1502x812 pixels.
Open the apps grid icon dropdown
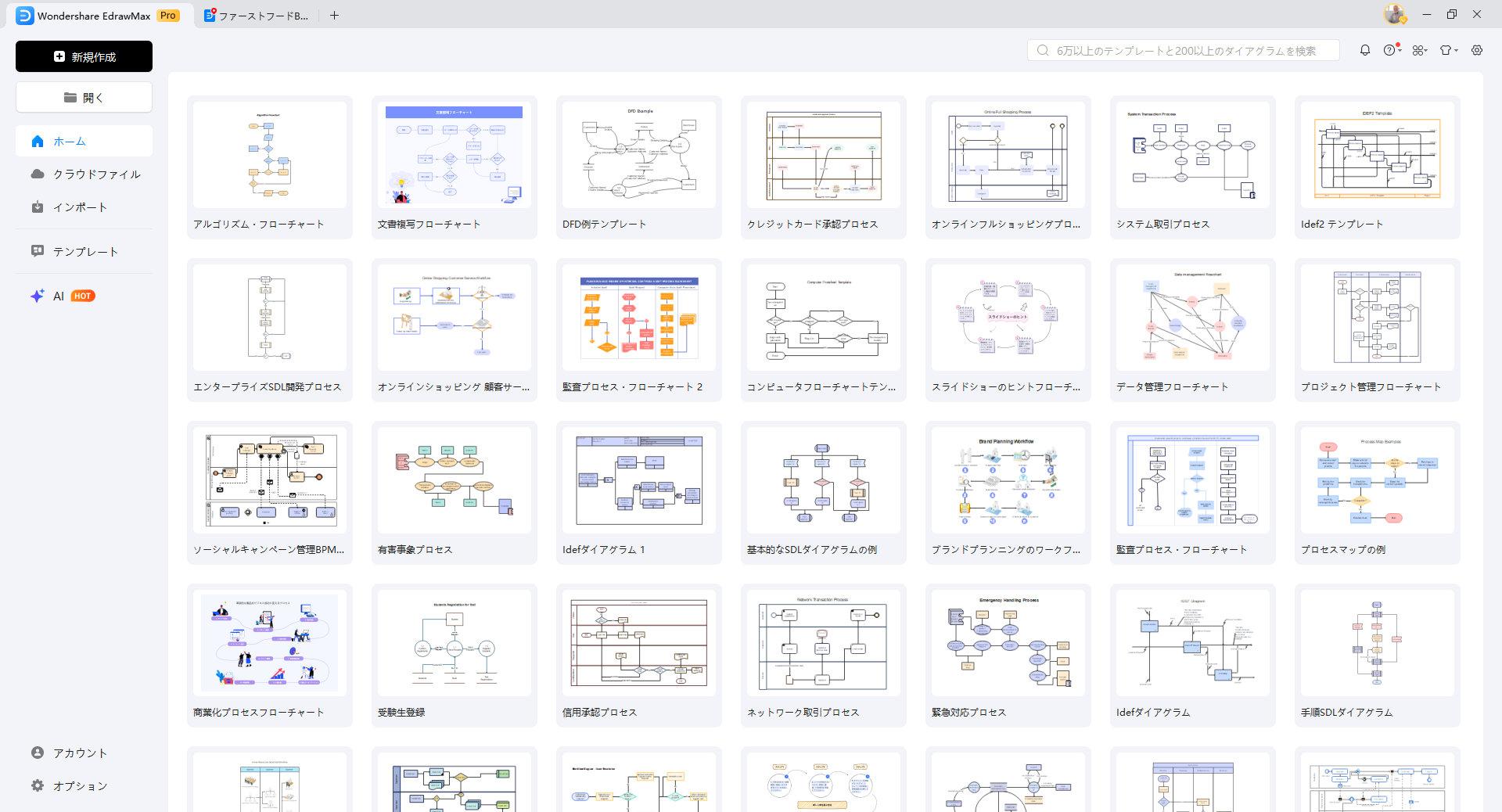click(1420, 50)
